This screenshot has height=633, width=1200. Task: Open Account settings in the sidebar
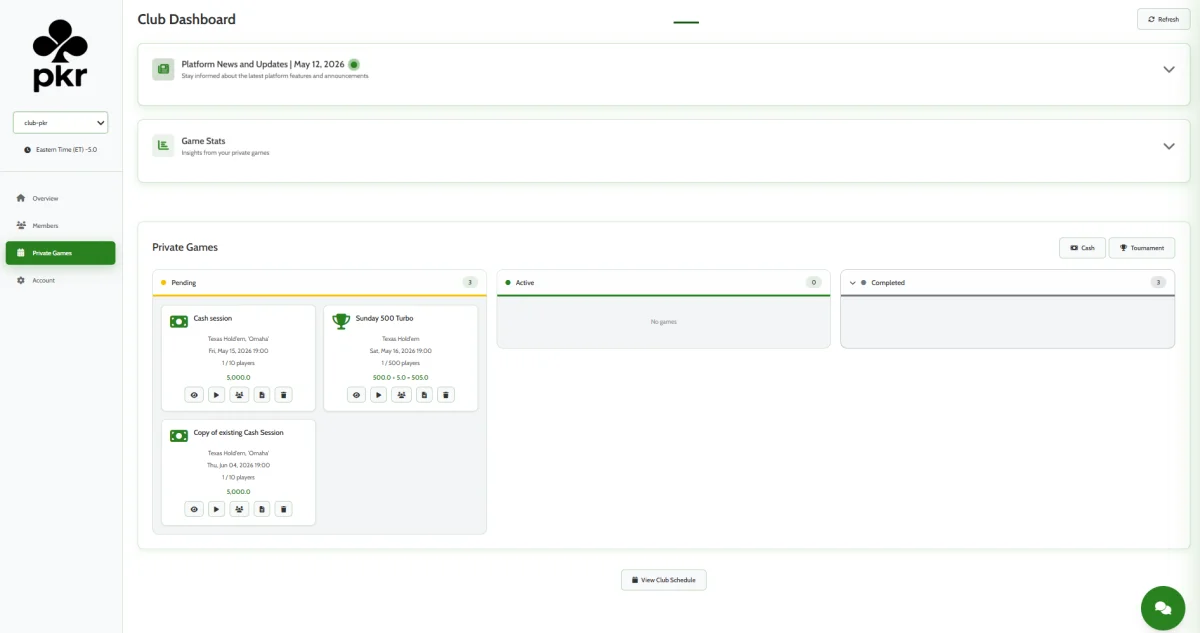tap(60, 280)
